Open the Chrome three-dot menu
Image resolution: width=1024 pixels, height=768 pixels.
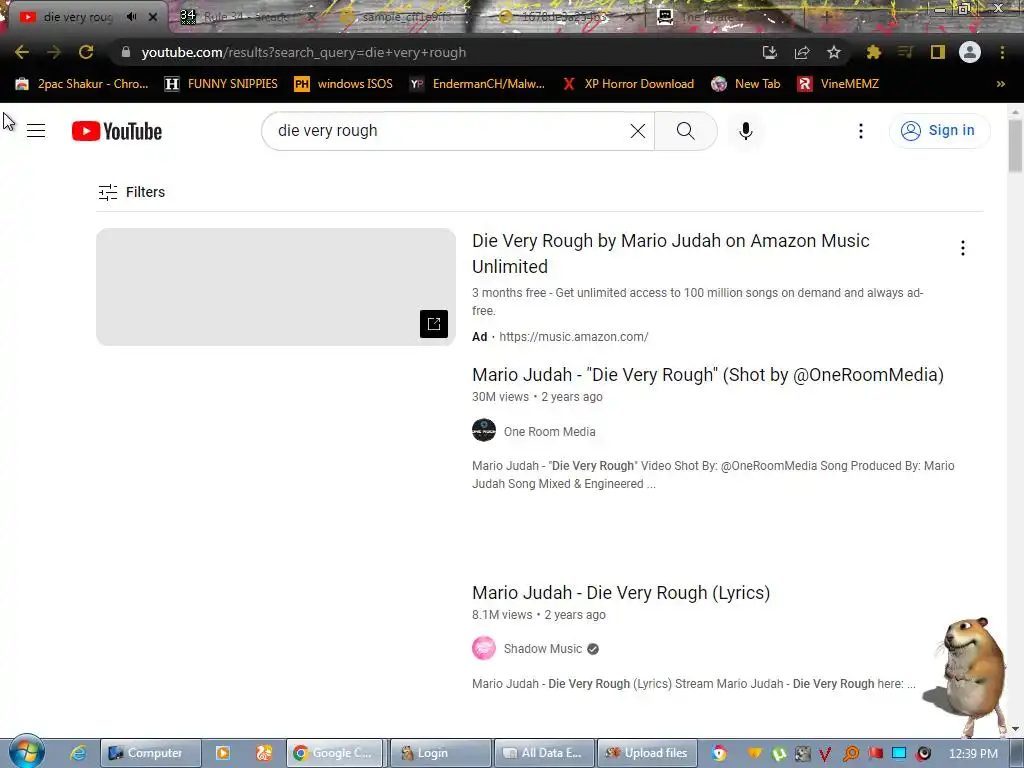pos(1002,52)
